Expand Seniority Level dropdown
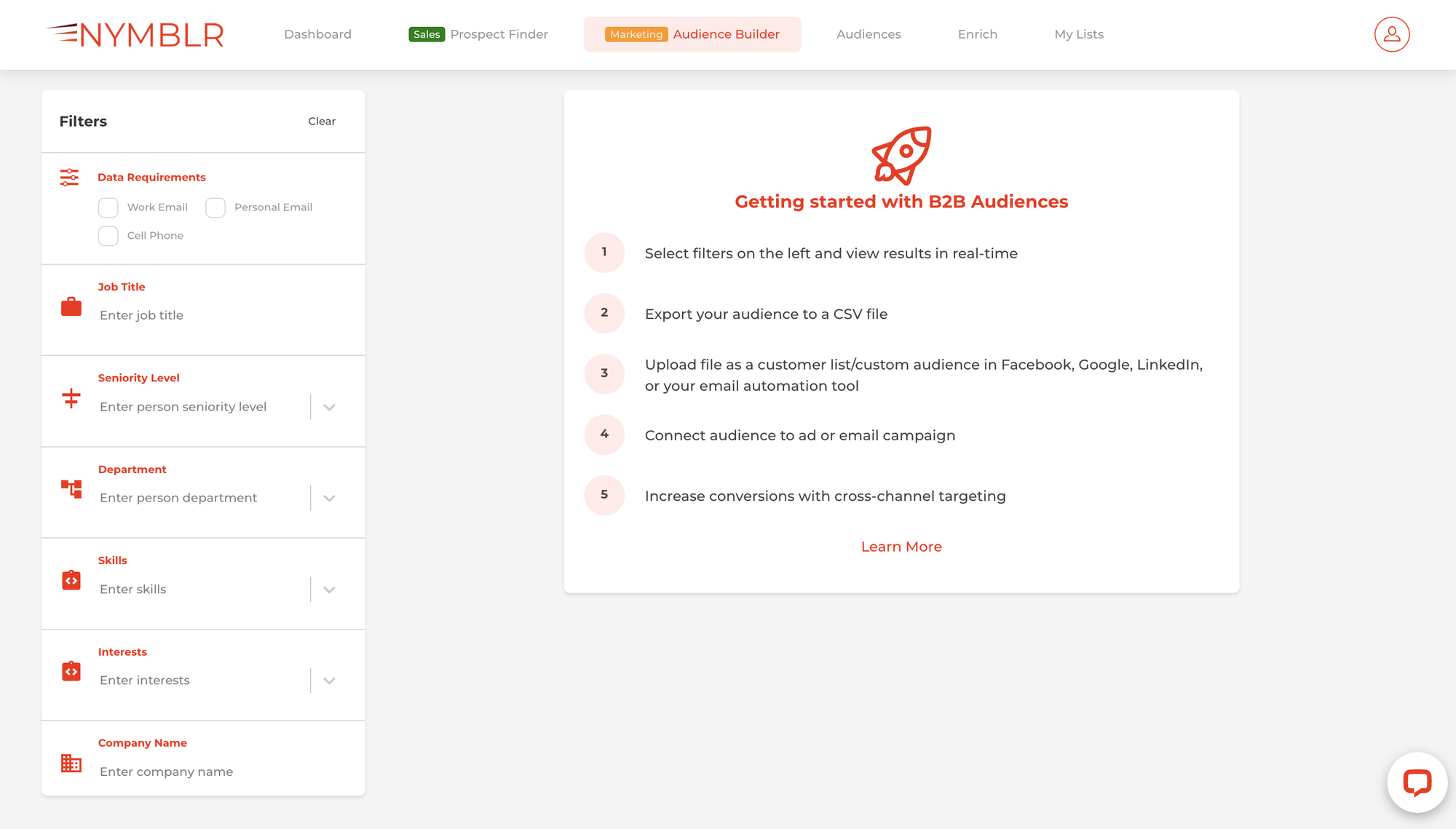Viewport: 1456px width, 829px height. click(x=328, y=406)
